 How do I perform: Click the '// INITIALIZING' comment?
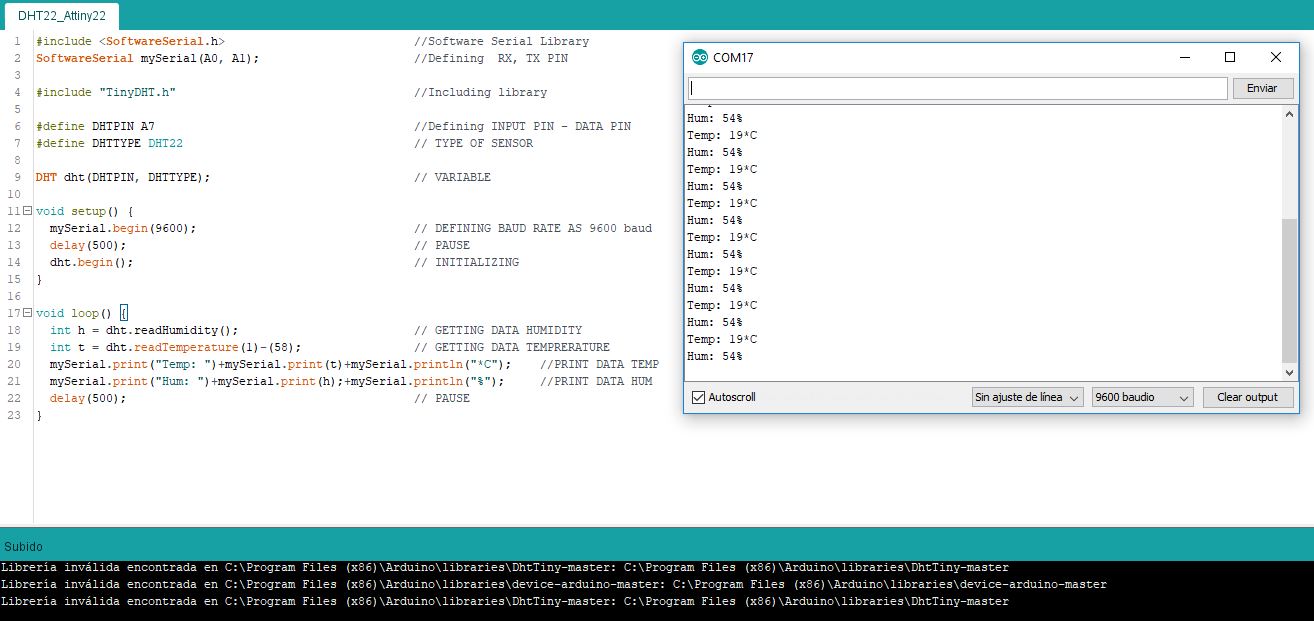click(x=466, y=263)
